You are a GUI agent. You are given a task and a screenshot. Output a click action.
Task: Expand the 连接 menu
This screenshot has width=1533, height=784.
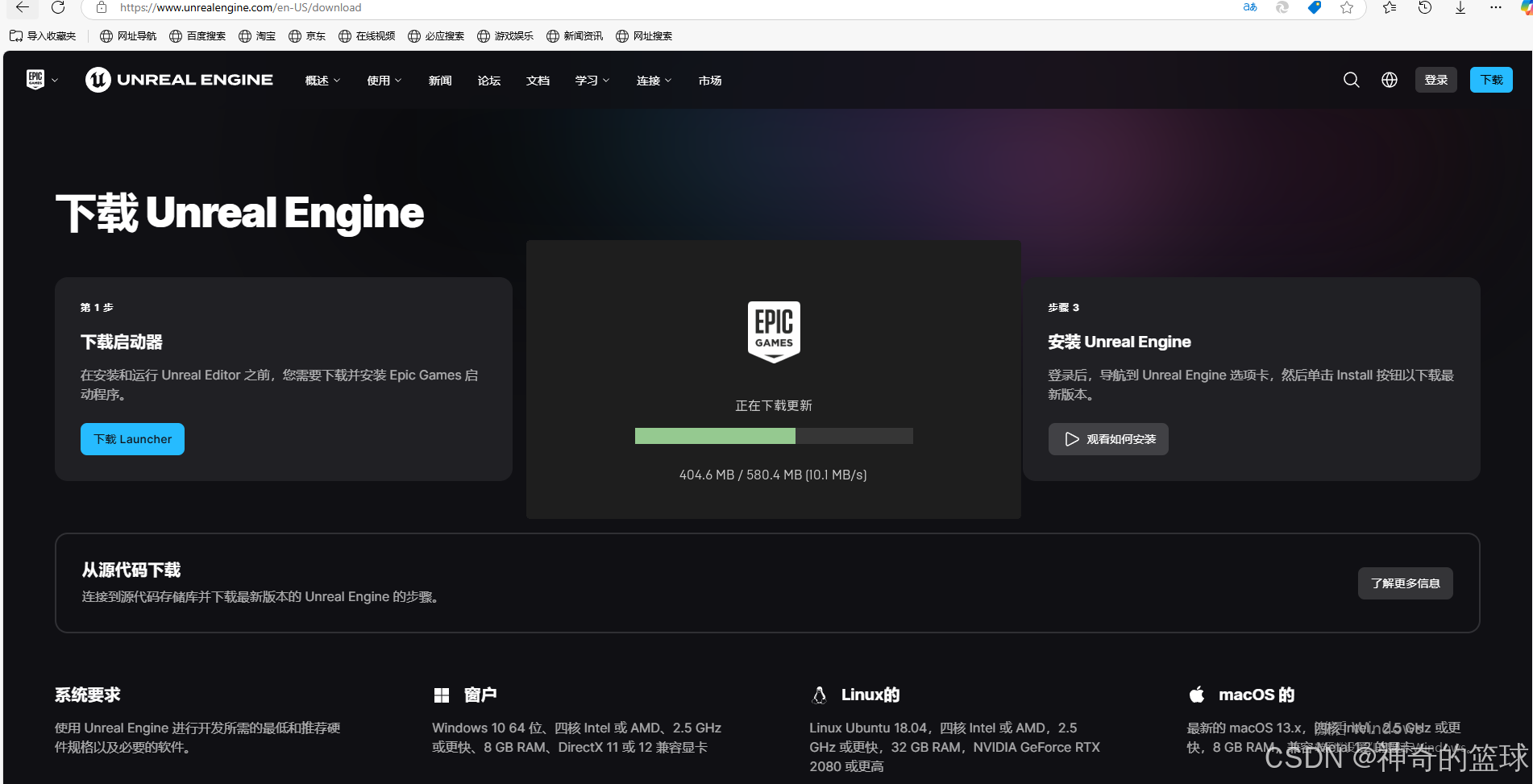pos(654,81)
